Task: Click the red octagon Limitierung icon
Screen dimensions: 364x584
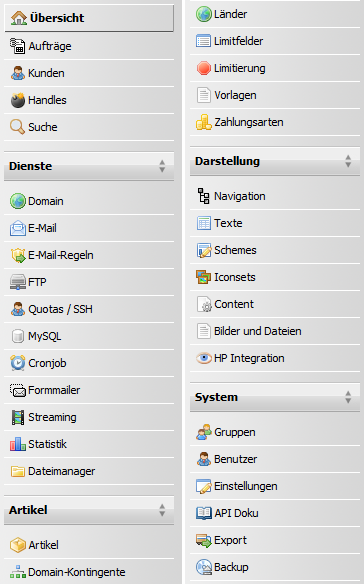Action: [203, 68]
